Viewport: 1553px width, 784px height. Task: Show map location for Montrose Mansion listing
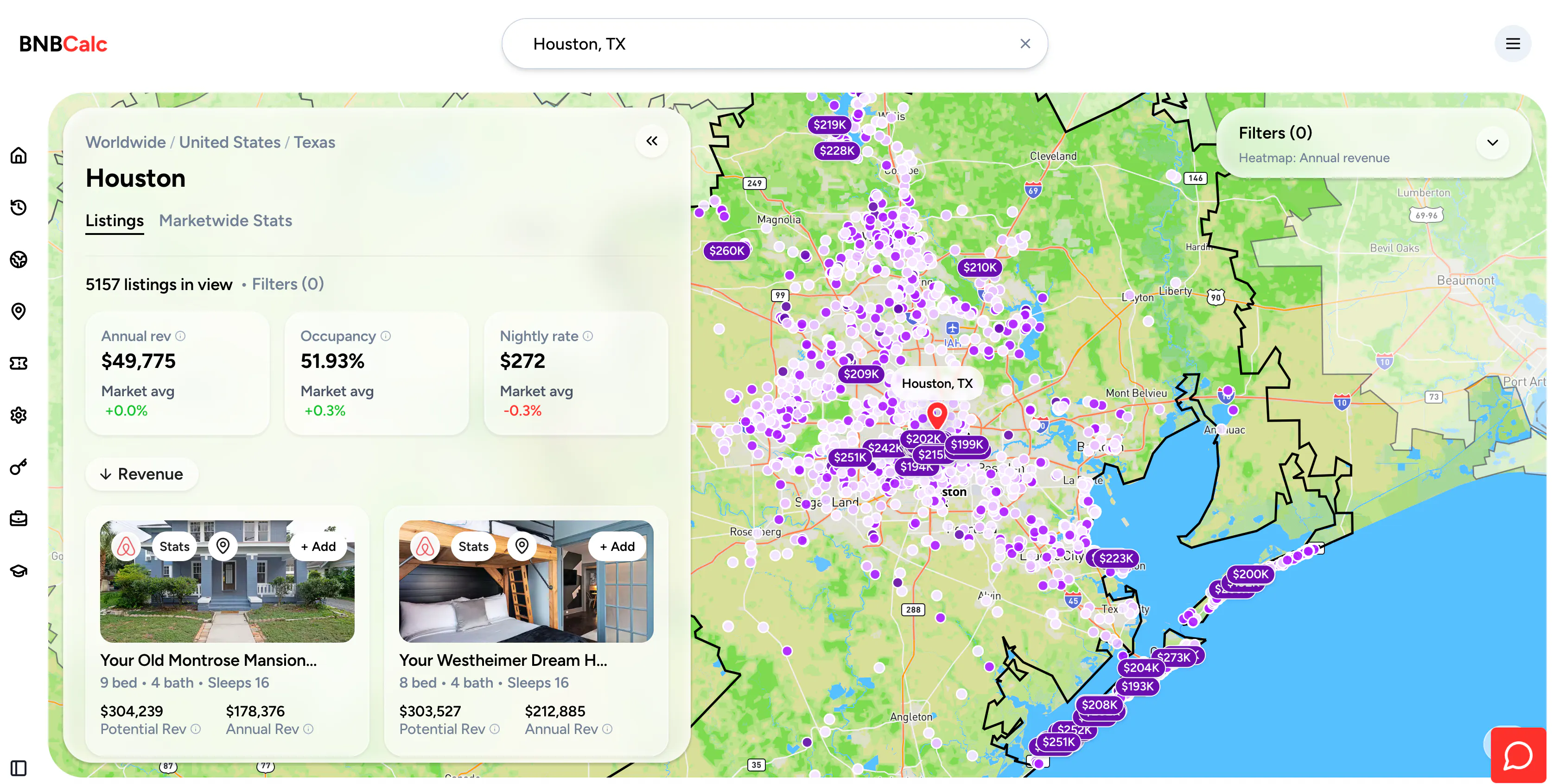(x=223, y=547)
